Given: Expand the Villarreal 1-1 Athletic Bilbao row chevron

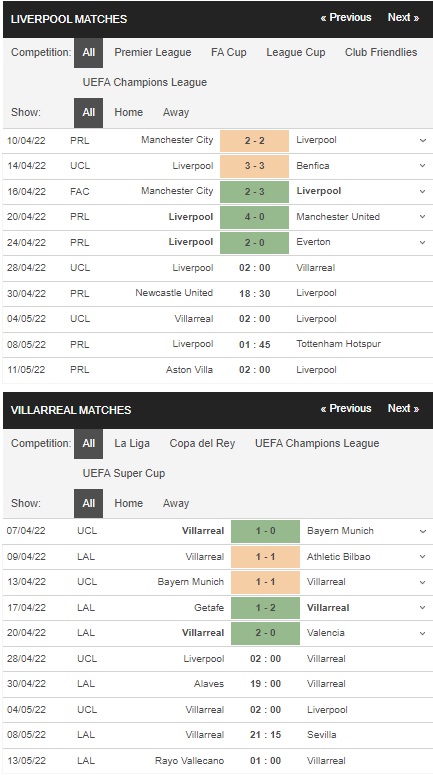Looking at the screenshot, I should 423,557.
